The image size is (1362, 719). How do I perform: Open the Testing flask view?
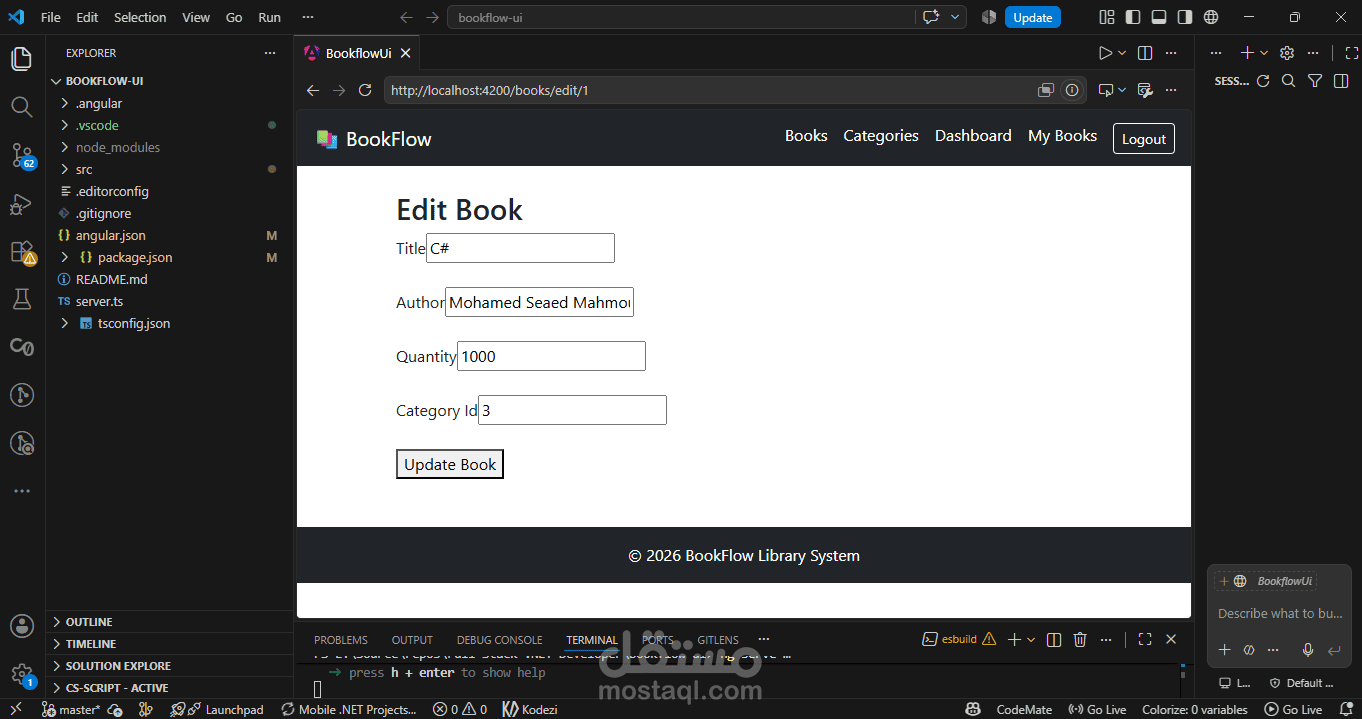21,298
